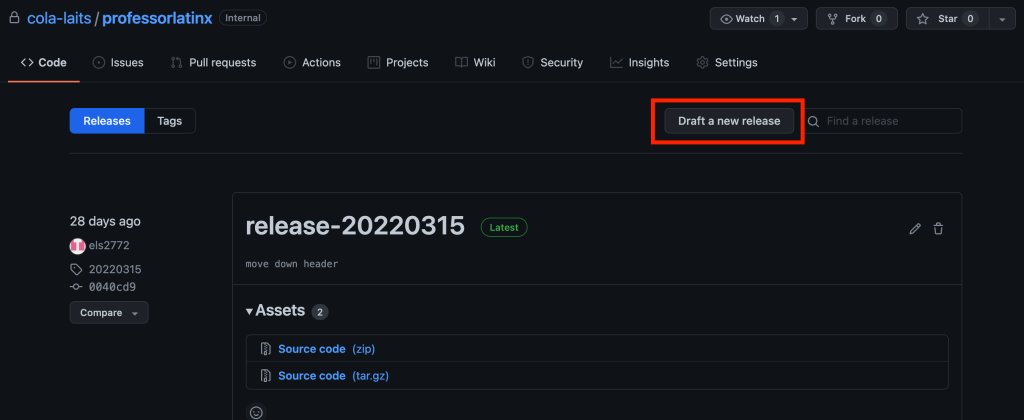Viewport: 1024px width, 420px height.
Task: Select the Releases view button
Action: 107,121
